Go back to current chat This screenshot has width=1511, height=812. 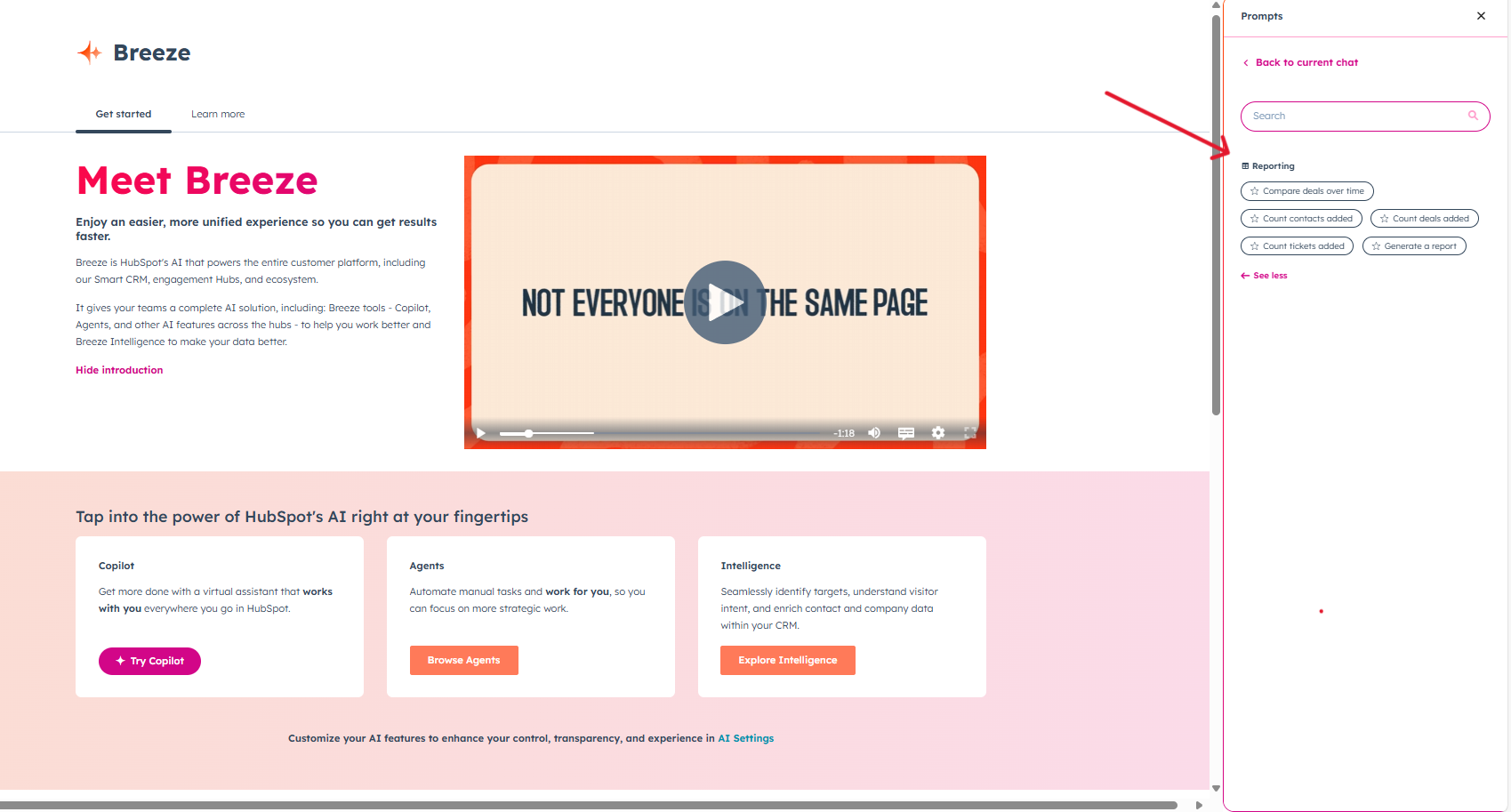pos(1306,62)
